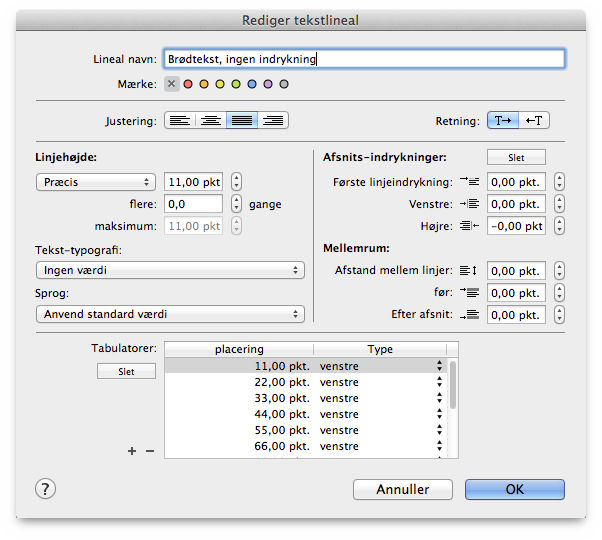Click the Efter afsnit stepper
This screenshot has height=540, width=602.
[559, 315]
